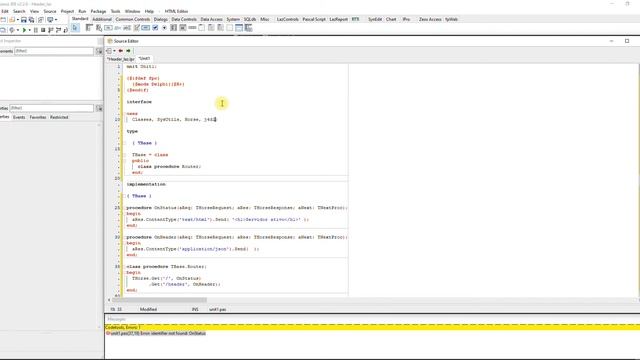Screen dimensions: 640x360
Task: Switch to Dialogs palette tab
Action: pyautogui.click(x=160, y=19)
